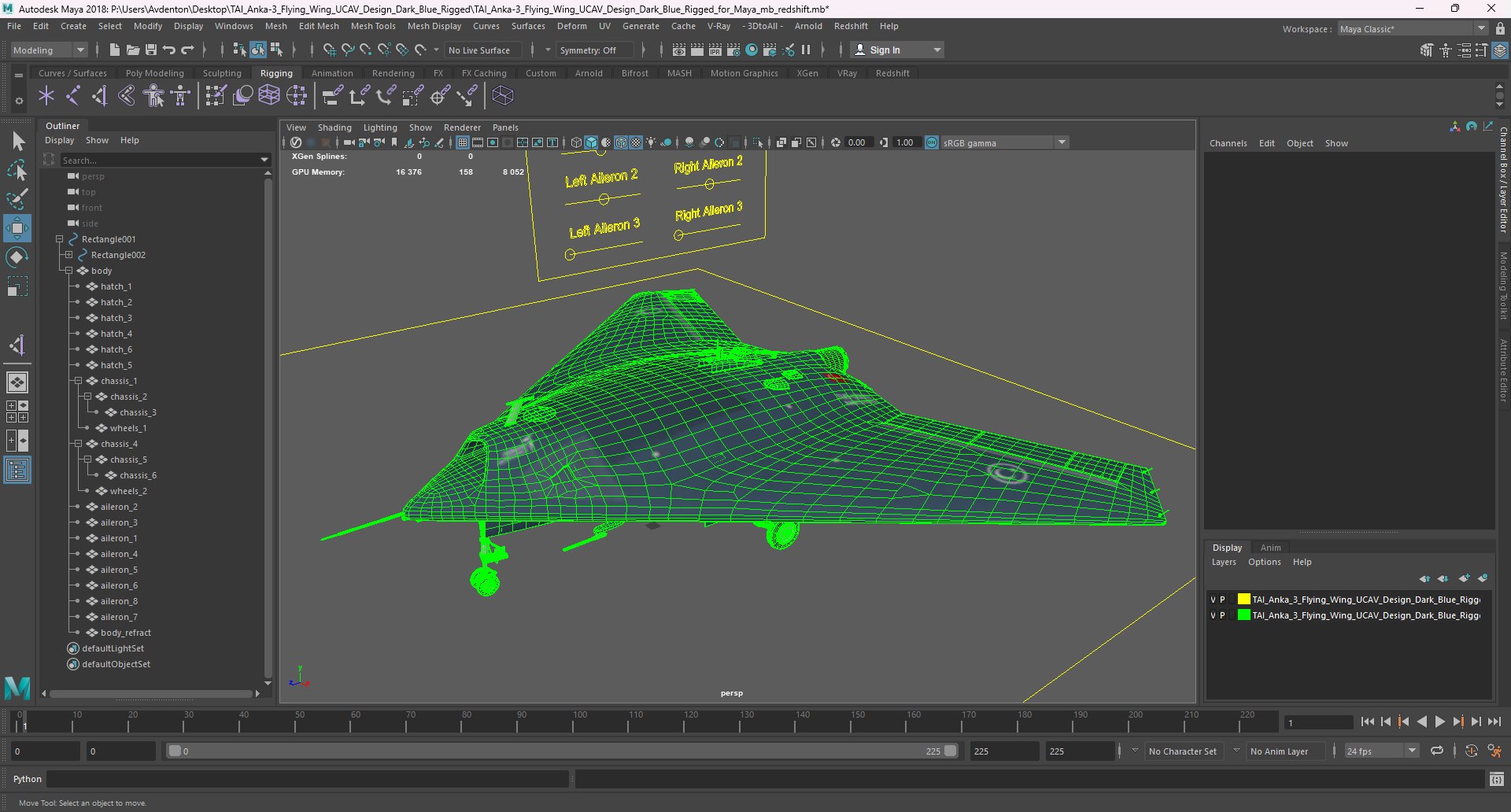This screenshot has height=812, width=1511.
Task: Click the green layer color swatch
Action: (1243, 615)
